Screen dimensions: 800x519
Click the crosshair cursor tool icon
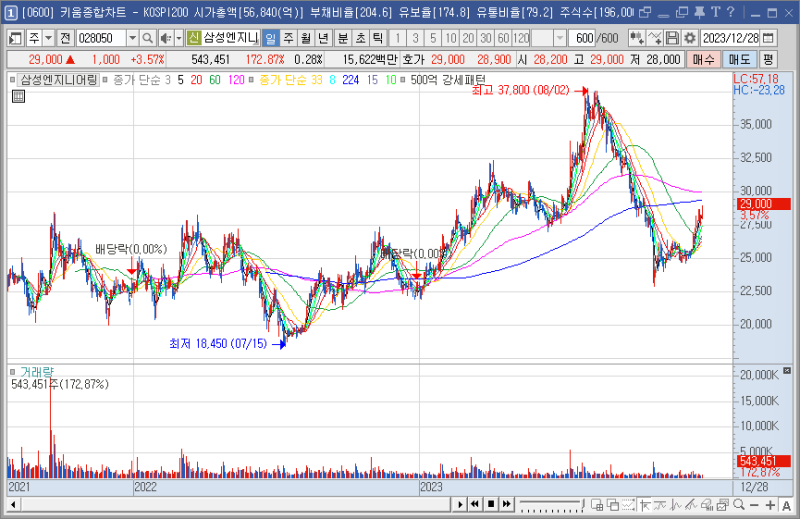(x=645, y=505)
